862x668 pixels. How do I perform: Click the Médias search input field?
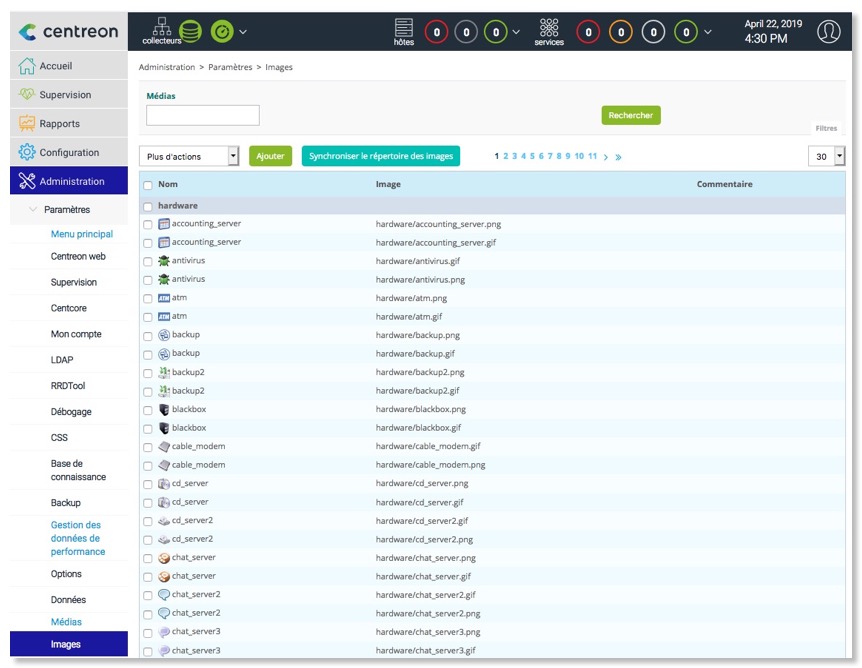[203, 115]
